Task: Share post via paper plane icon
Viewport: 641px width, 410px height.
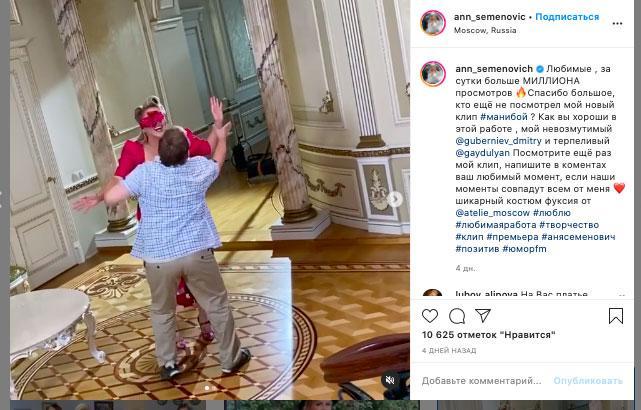Action: (x=483, y=316)
